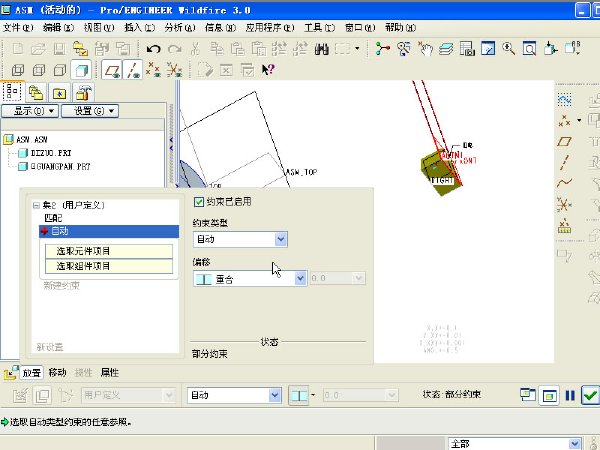This screenshot has width=600, height=450.
Task: Open the 帮助(H) menu
Action: tap(400, 28)
